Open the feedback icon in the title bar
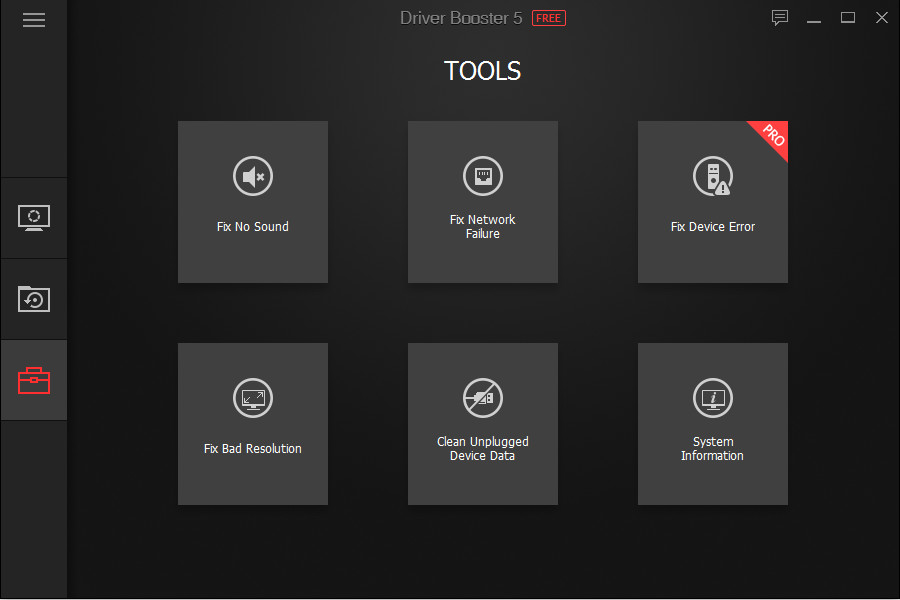This screenshot has height=600, width=900. click(780, 17)
